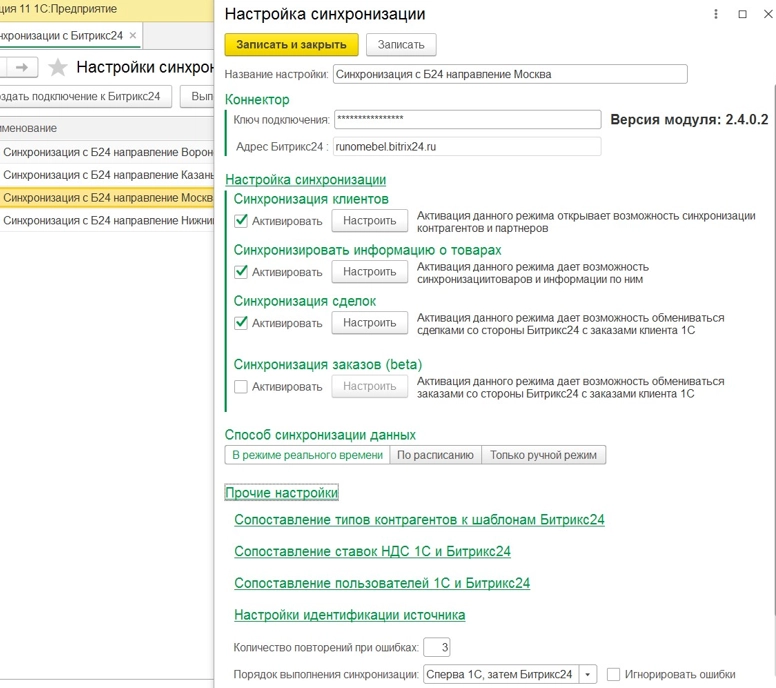Open Сопоставление ставок НДС 1С и Битрикс24
The width and height of the screenshot is (776, 688).
[x=372, y=552]
